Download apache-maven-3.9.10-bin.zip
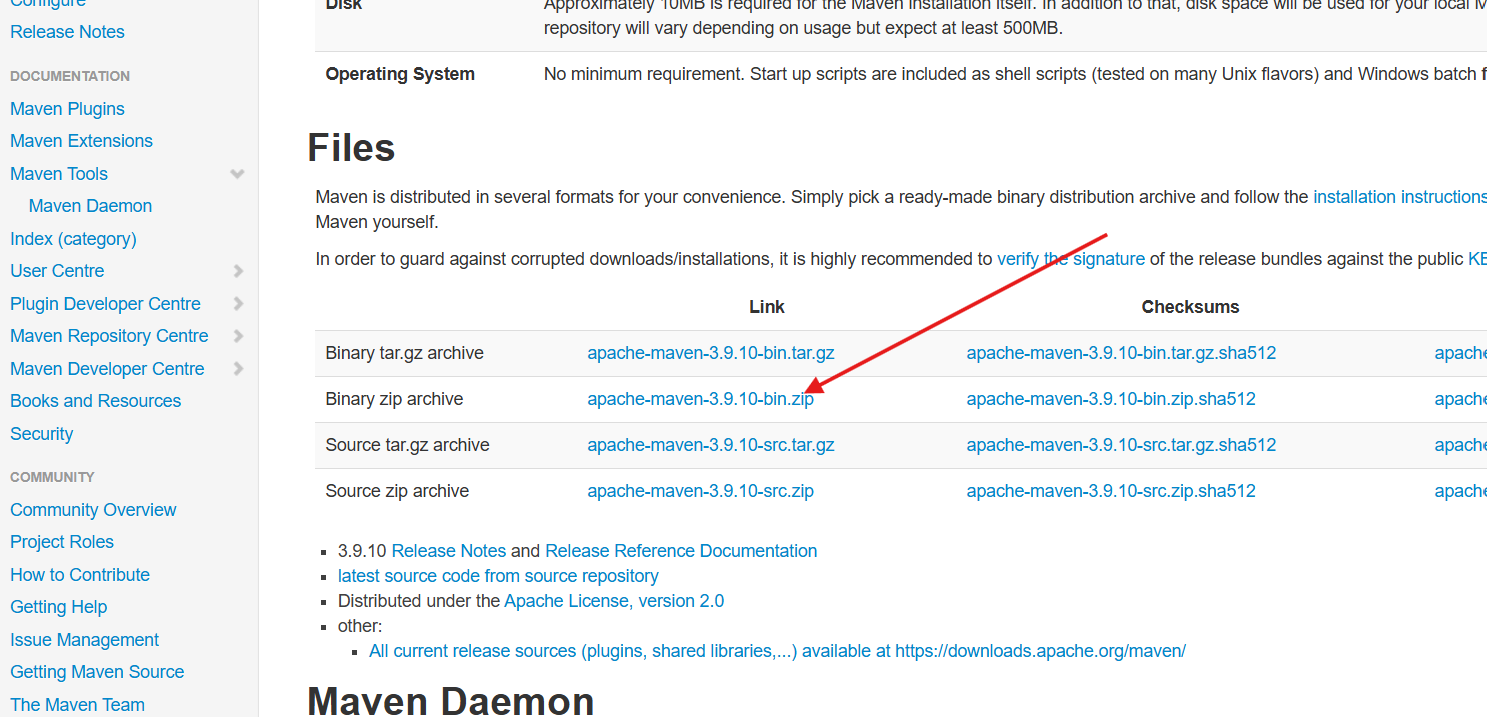 (700, 399)
